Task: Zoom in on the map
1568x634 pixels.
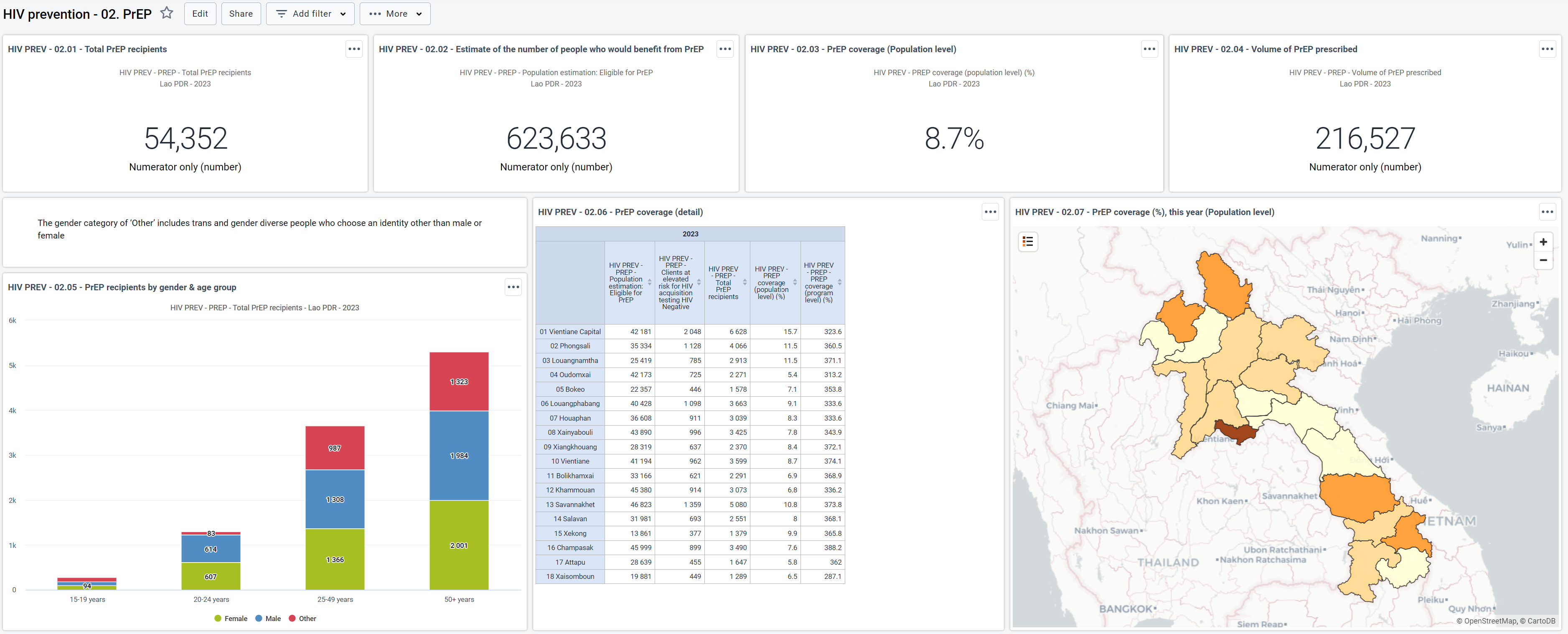Action: click(x=1543, y=242)
